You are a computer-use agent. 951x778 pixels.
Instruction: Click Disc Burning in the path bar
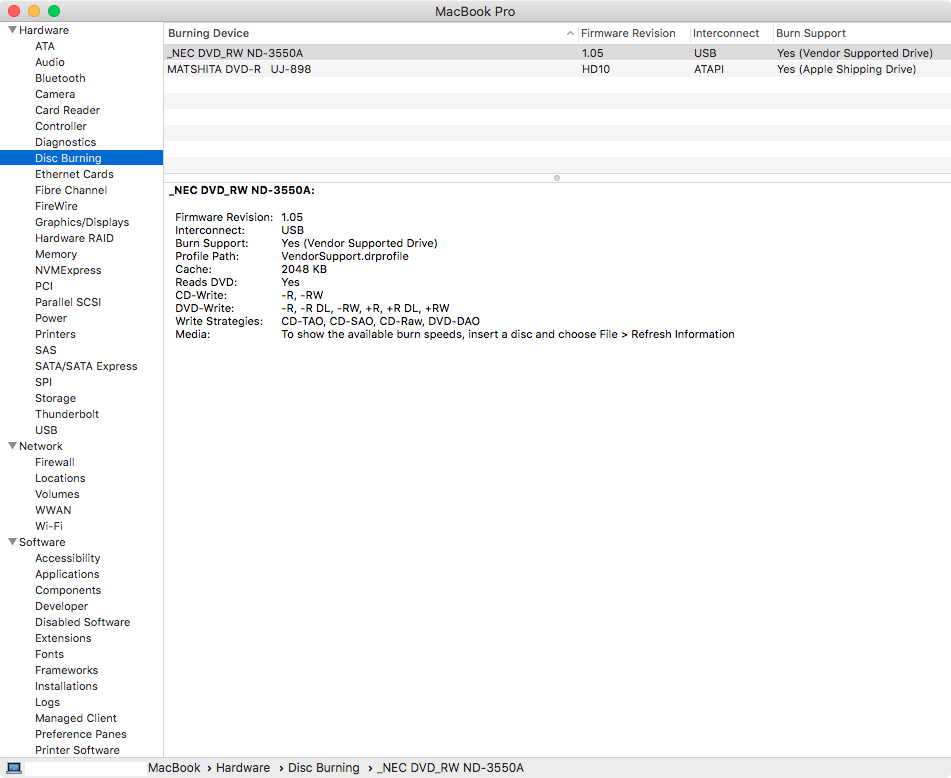pos(323,768)
